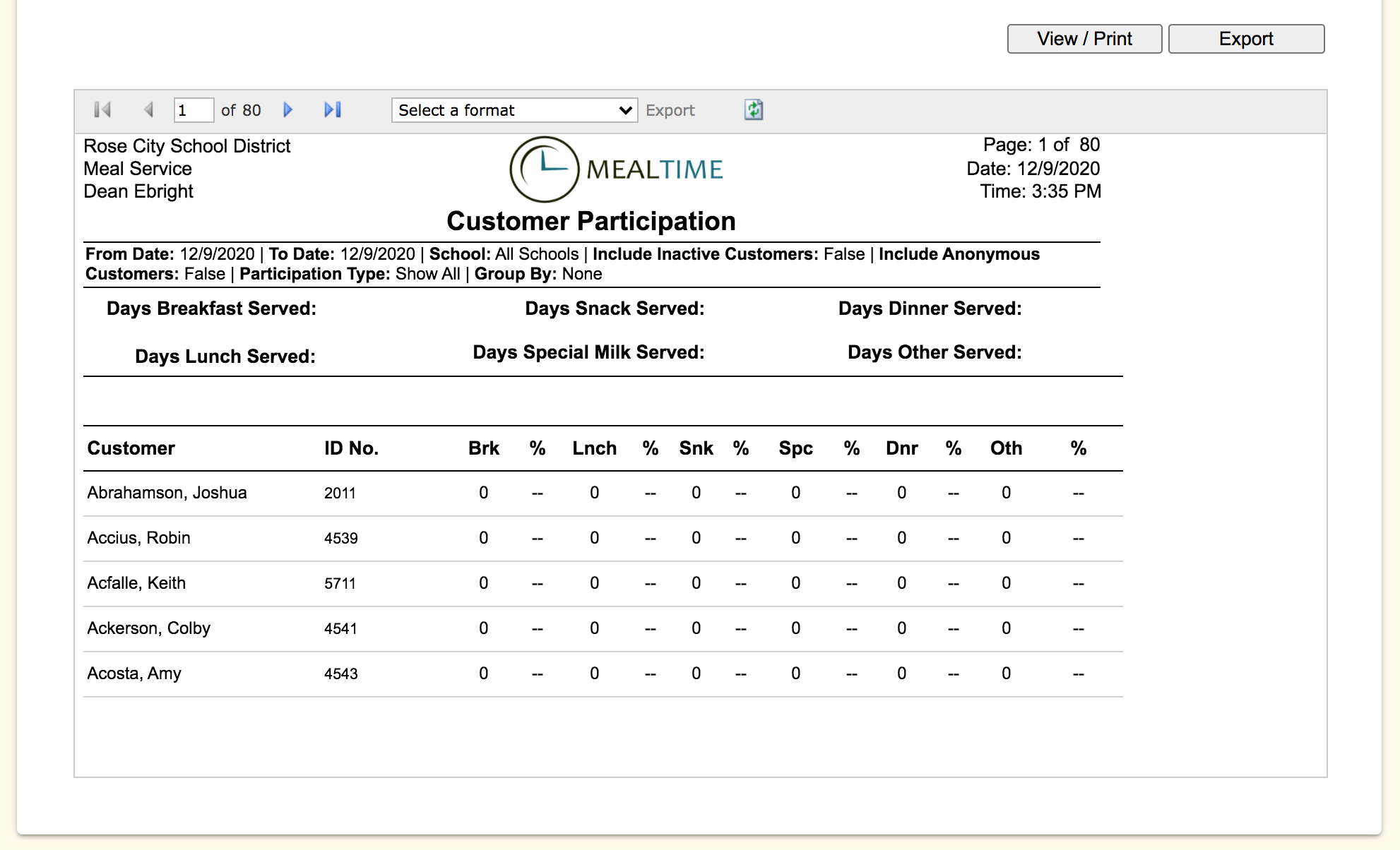This screenshot has height=850, width=1400.
Task: Go to first page of report
Action: [102, 110]
